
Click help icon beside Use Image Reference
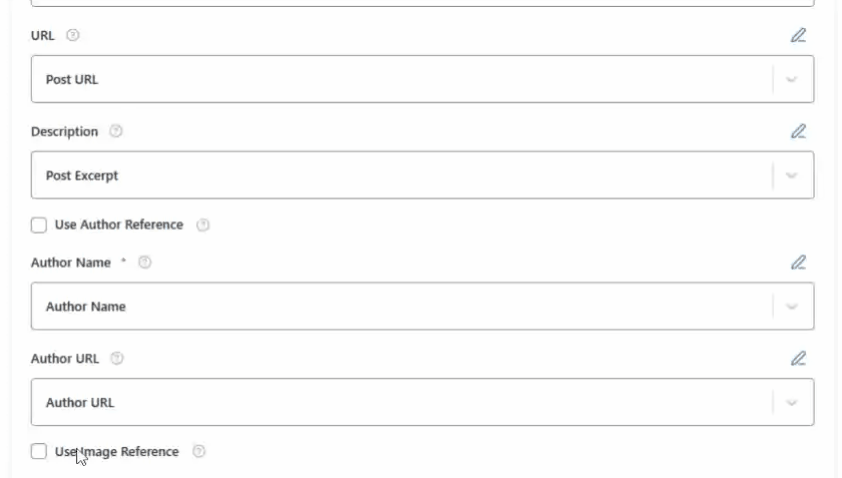(198, 452)
